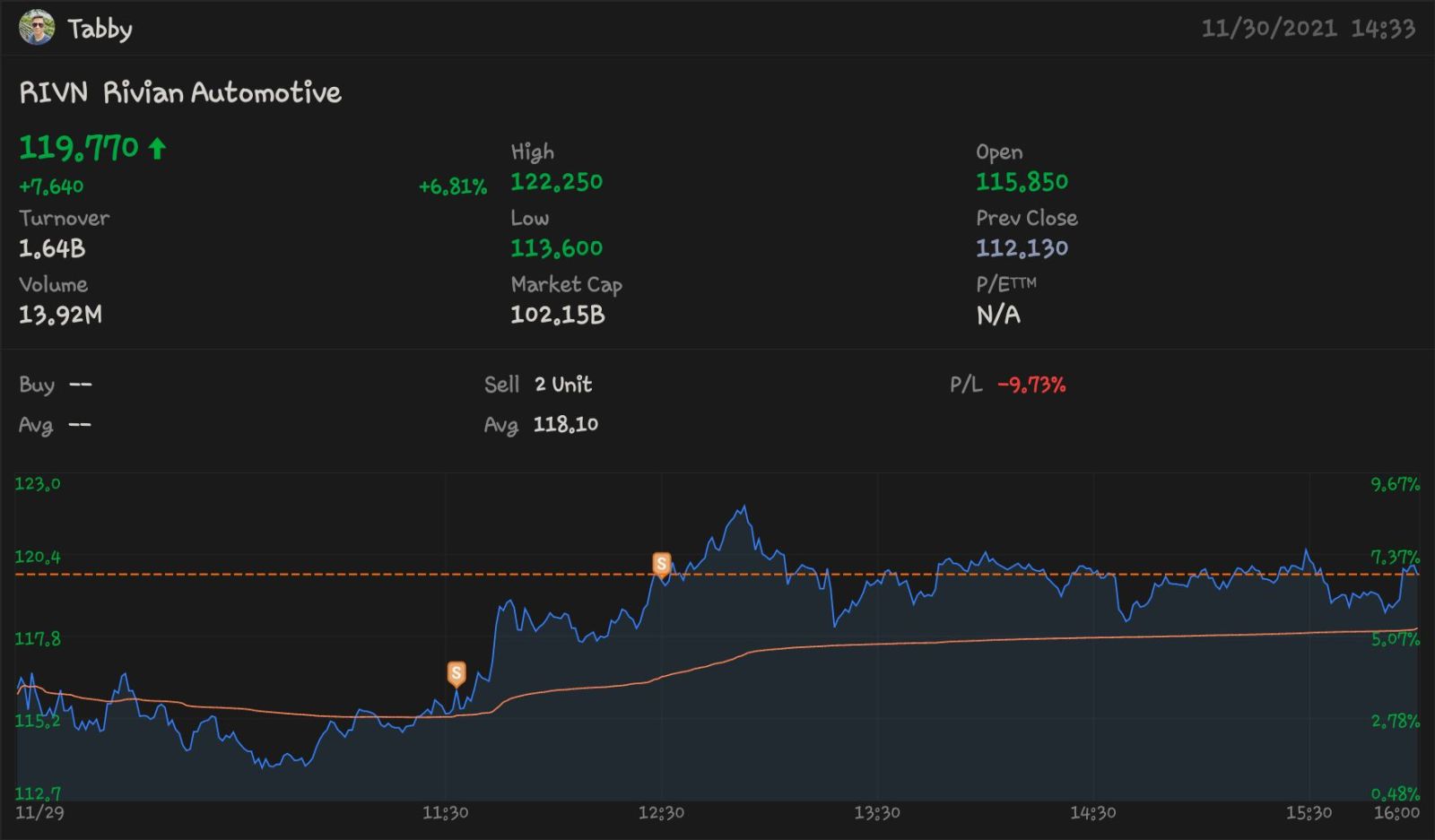Click the 15:30 time axis label
This screenshot has width=1435, height=840.
(x=1309, y=813)
